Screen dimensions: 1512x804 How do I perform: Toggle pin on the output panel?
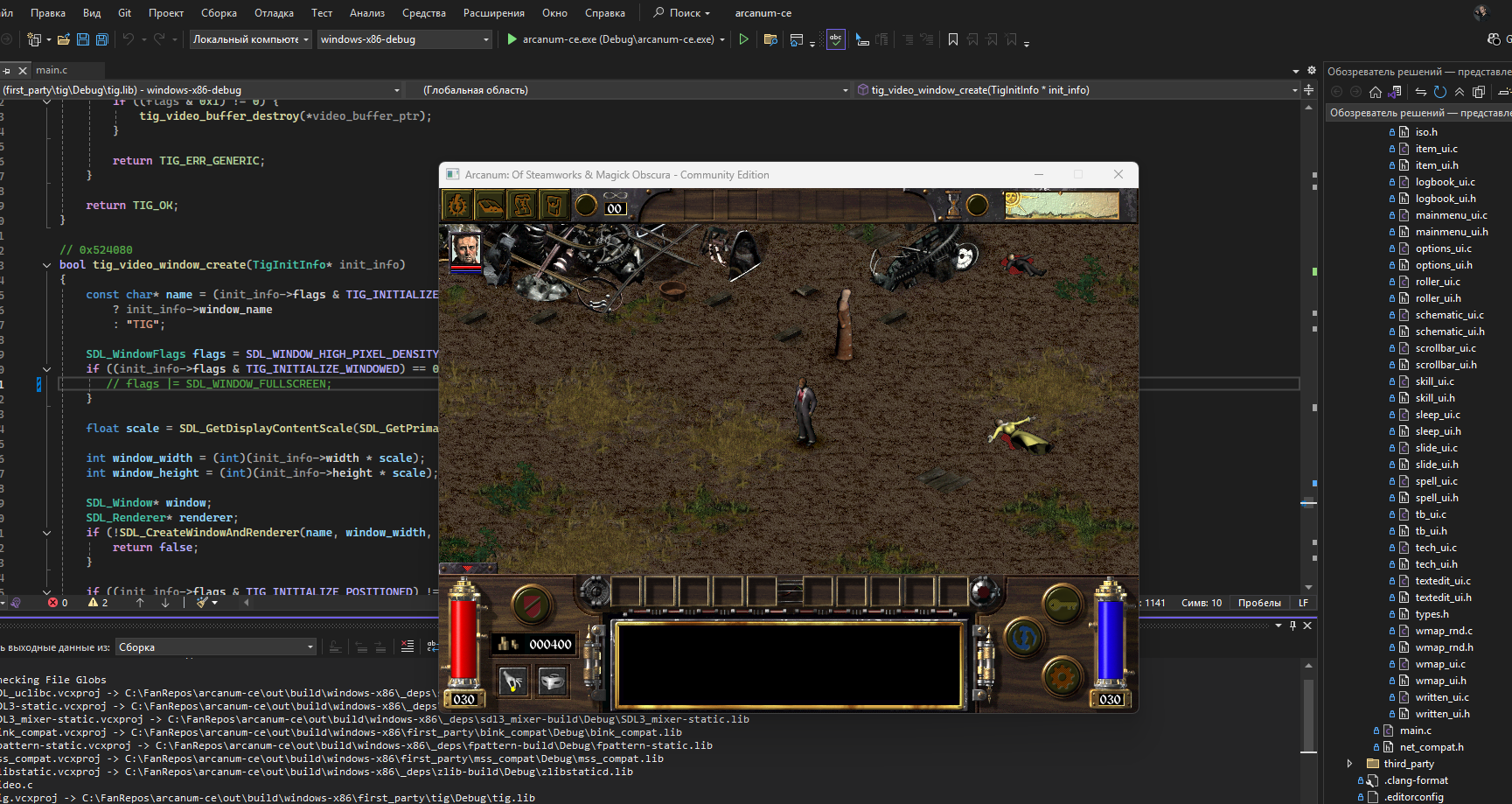[x=1293, y=626]
